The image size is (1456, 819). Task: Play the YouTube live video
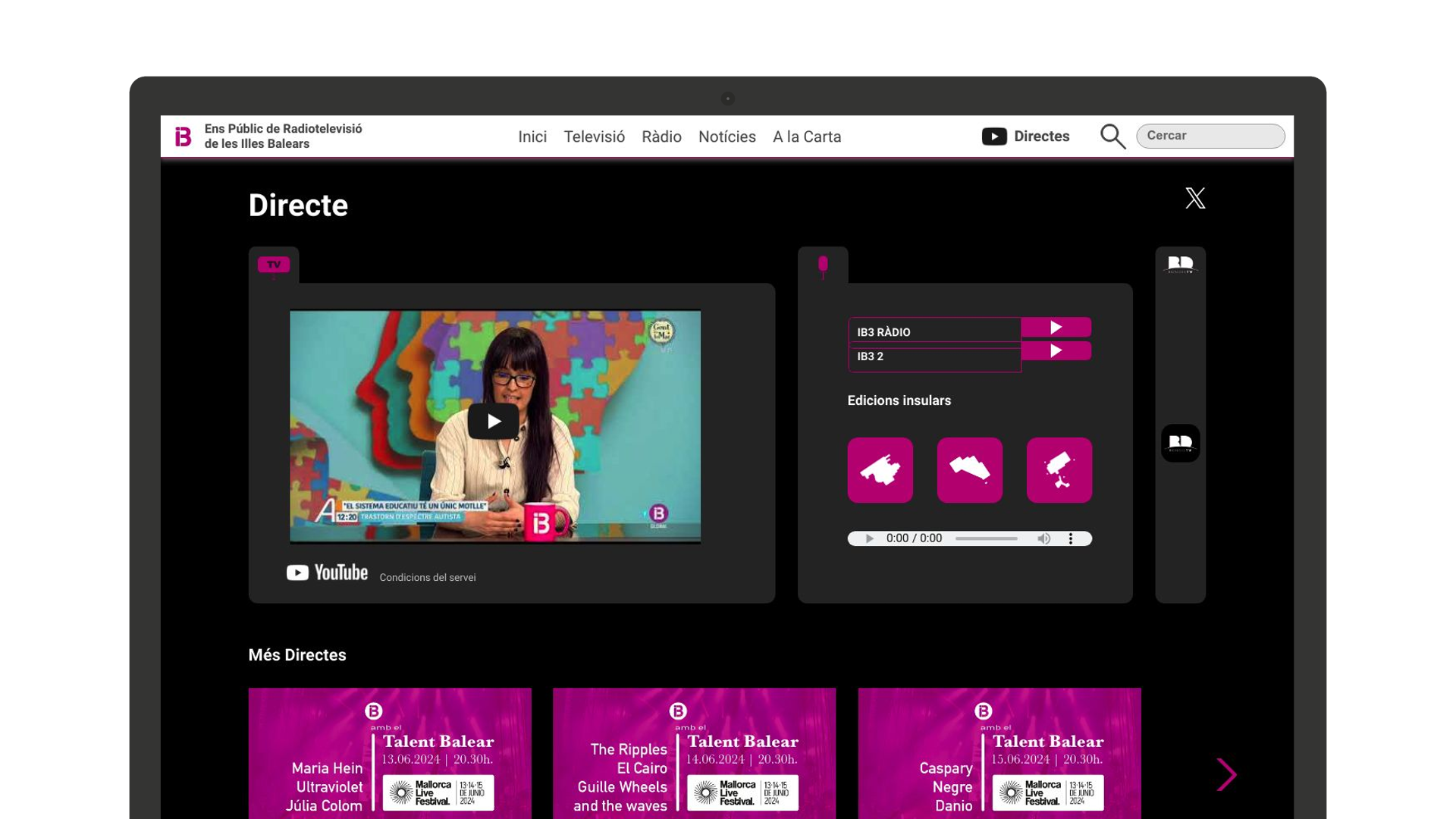click(x=494, y=422)
